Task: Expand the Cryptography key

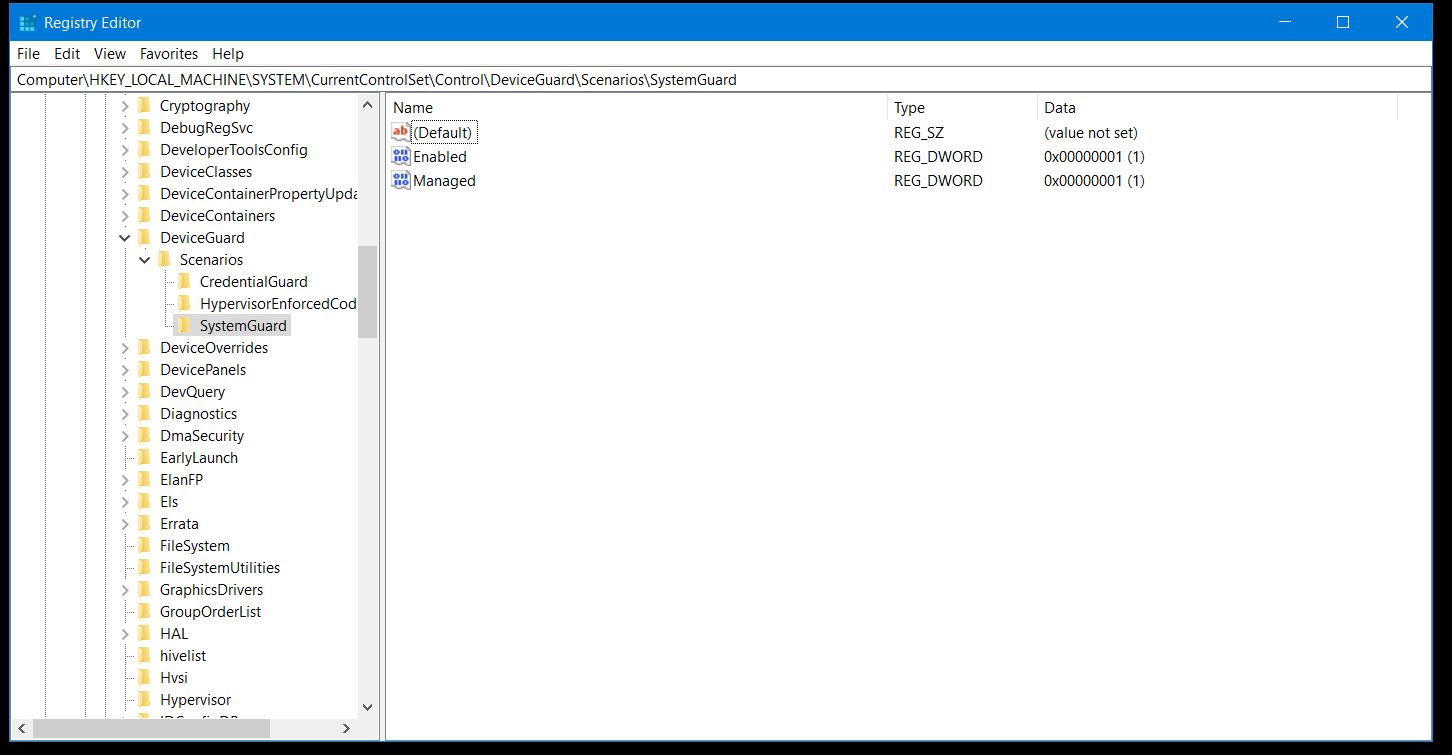Action: point(125,106)
